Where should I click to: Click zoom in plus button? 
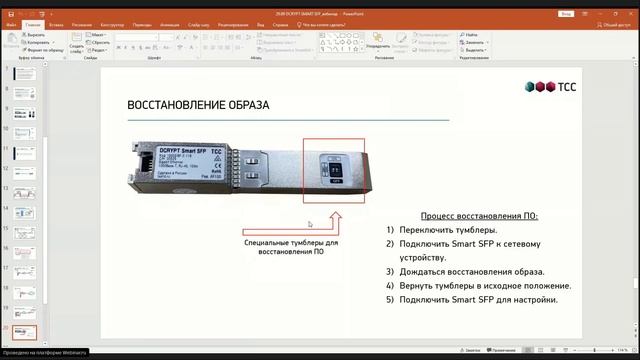[x=613, y=350]
